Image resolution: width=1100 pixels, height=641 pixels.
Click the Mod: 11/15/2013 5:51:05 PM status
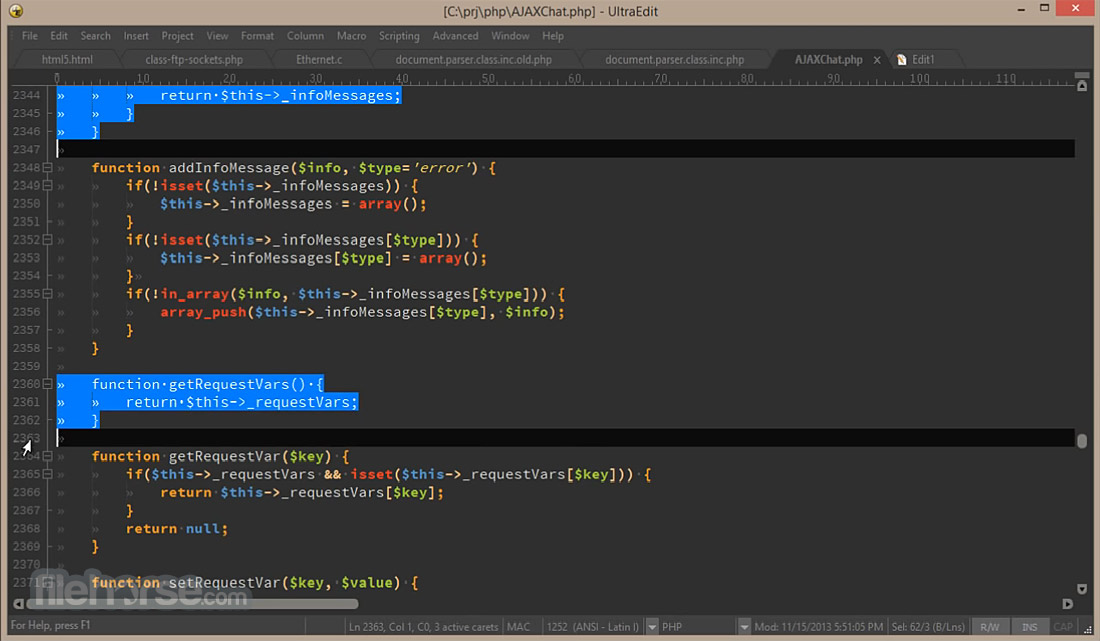(x=819, y=627)
